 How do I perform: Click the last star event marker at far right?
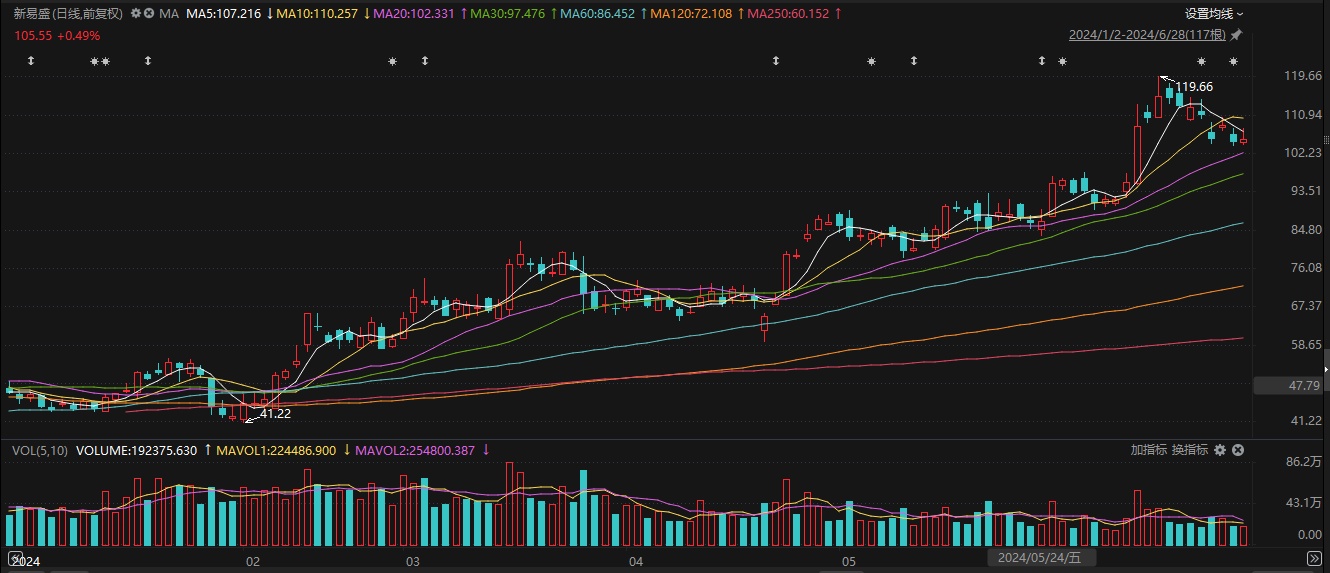click(x=1233, y=62)
